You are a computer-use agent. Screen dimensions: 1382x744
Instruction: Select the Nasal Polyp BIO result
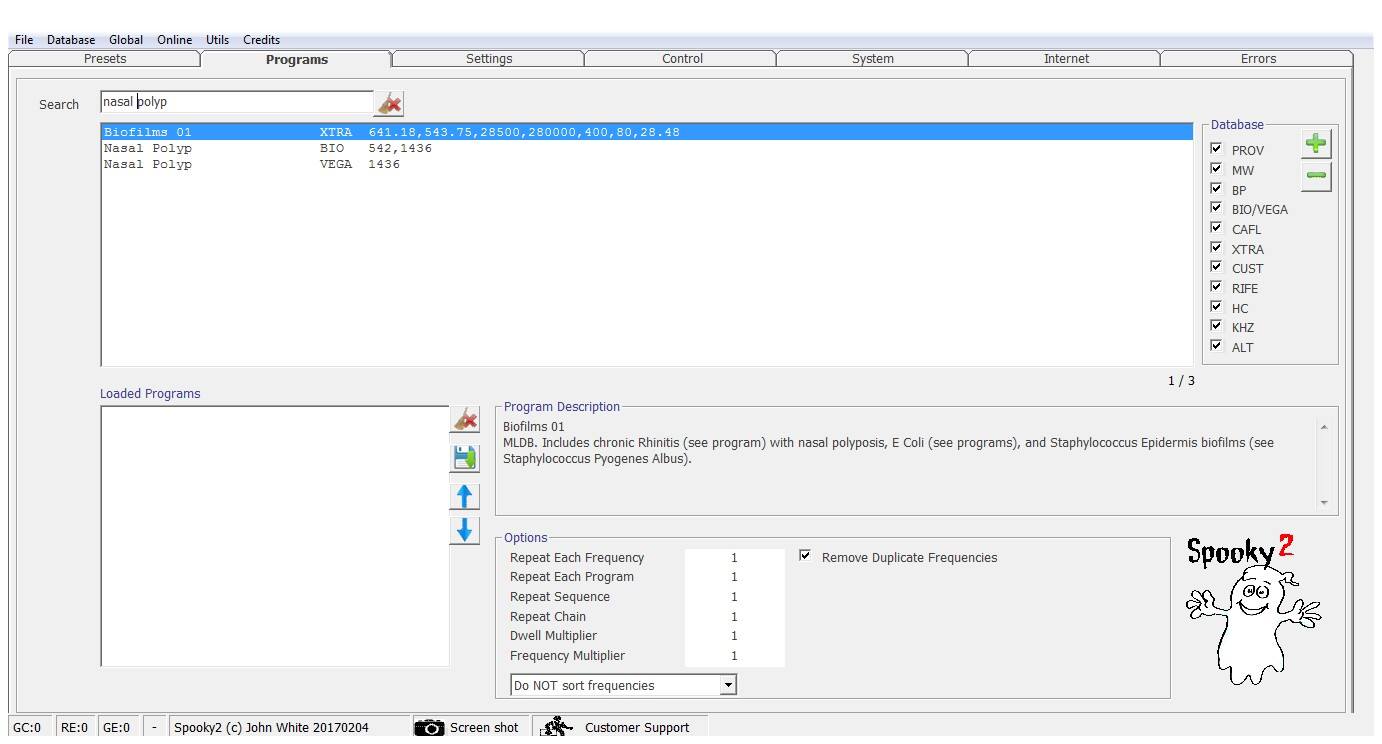tap(647, 148)
